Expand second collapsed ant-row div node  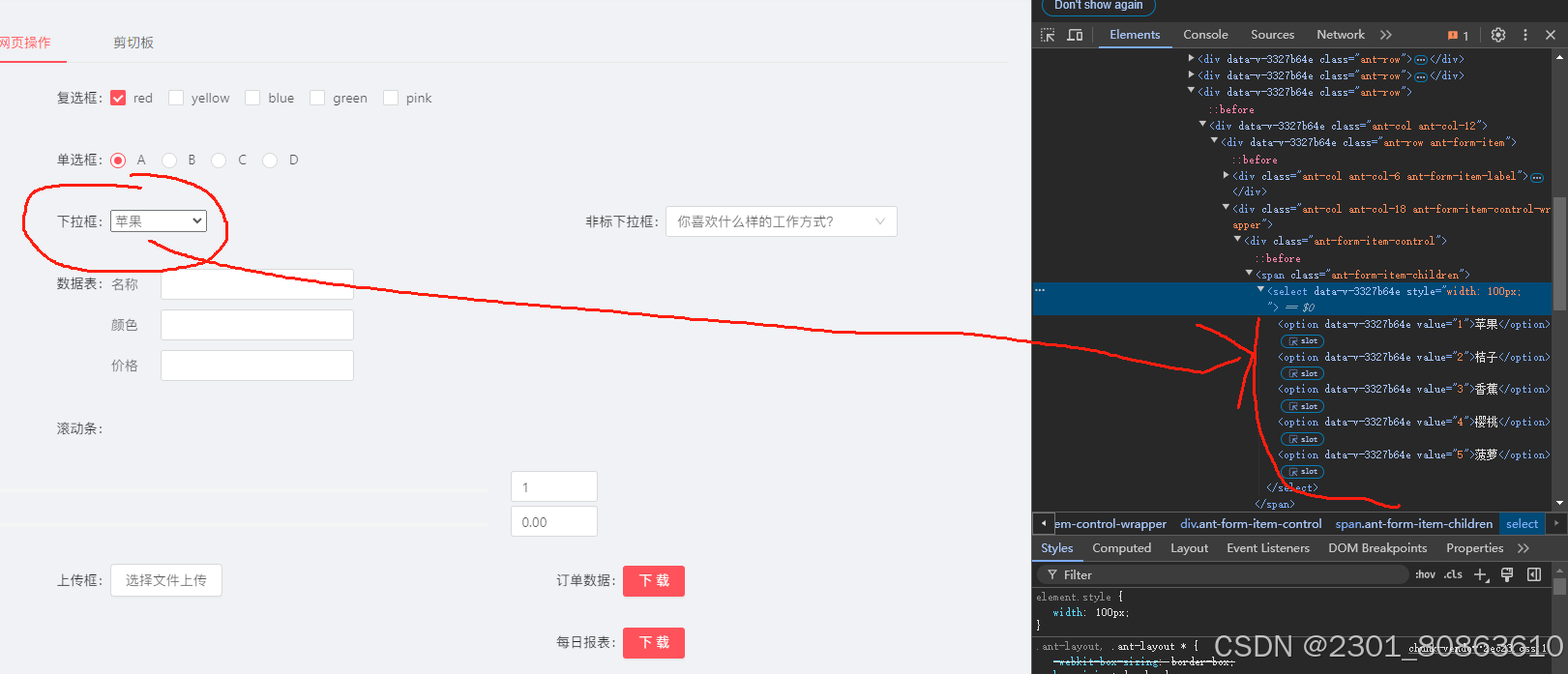pos(1192,75)
